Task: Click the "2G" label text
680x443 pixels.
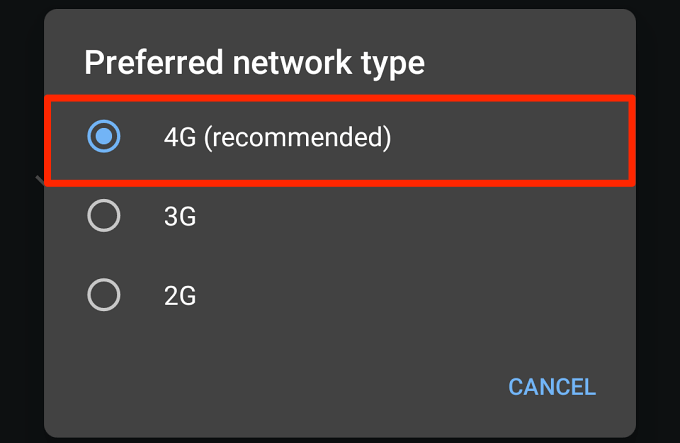Action: pyautogui.click(x=180, y=295)
